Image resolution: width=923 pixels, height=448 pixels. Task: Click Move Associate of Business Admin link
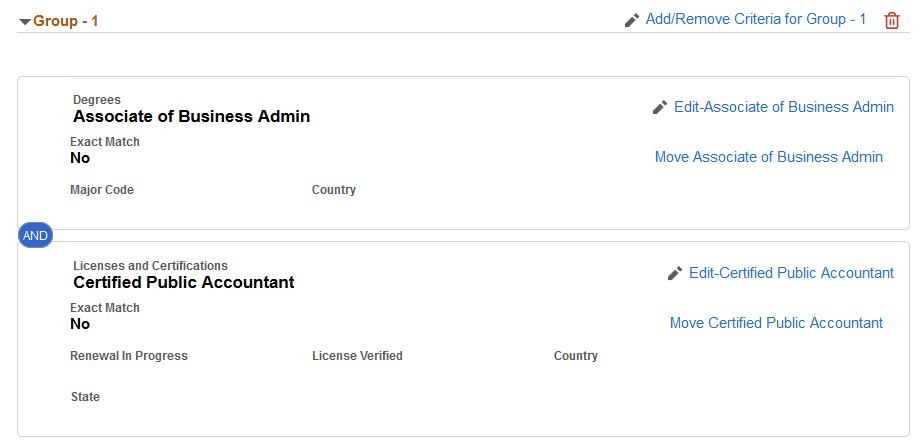[769, 157]
